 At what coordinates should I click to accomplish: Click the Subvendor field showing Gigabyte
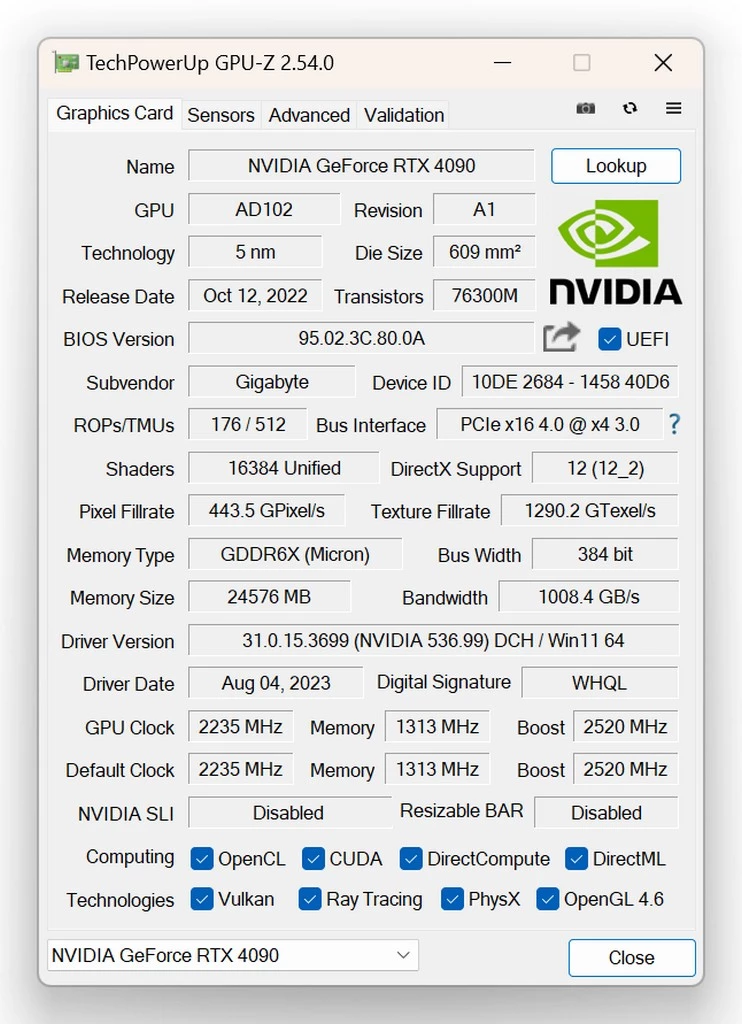point(272,382)
